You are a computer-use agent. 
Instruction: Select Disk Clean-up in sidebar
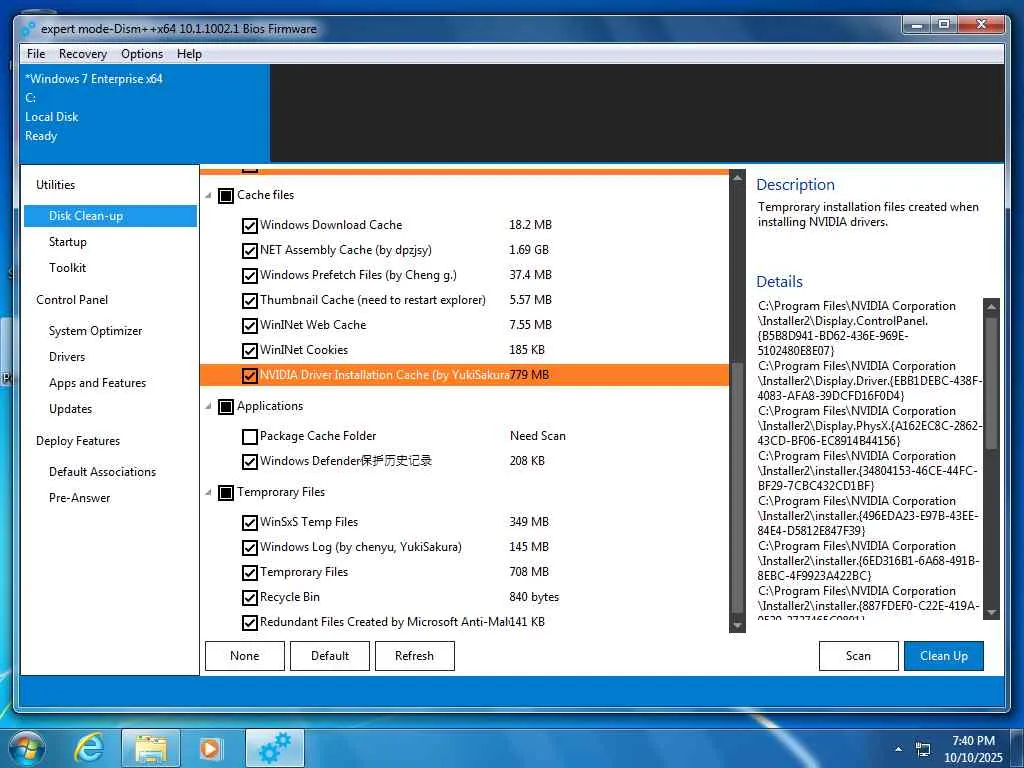110,216
